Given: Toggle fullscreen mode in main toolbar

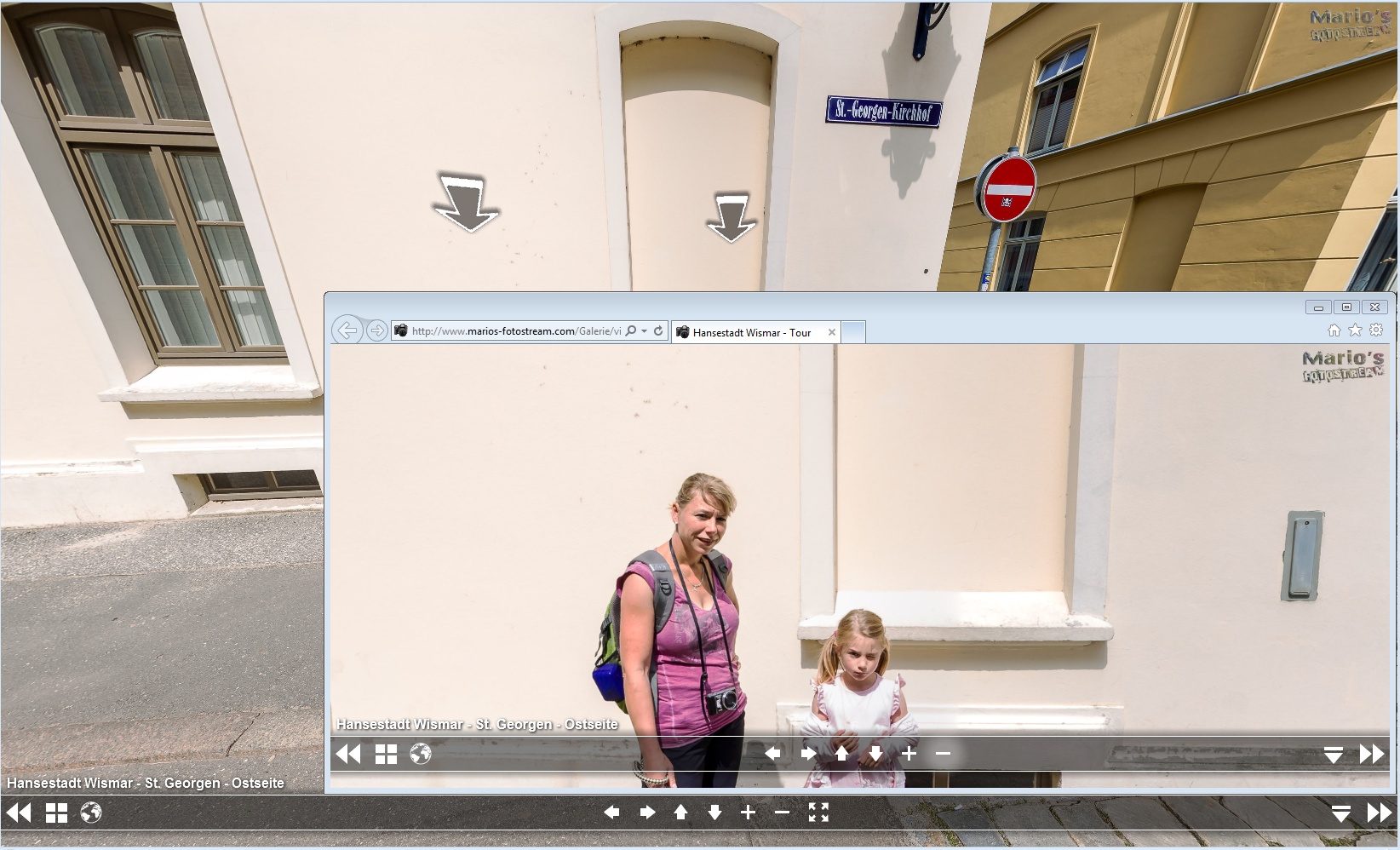Looking at the screenshot, I should click(818, 813).
